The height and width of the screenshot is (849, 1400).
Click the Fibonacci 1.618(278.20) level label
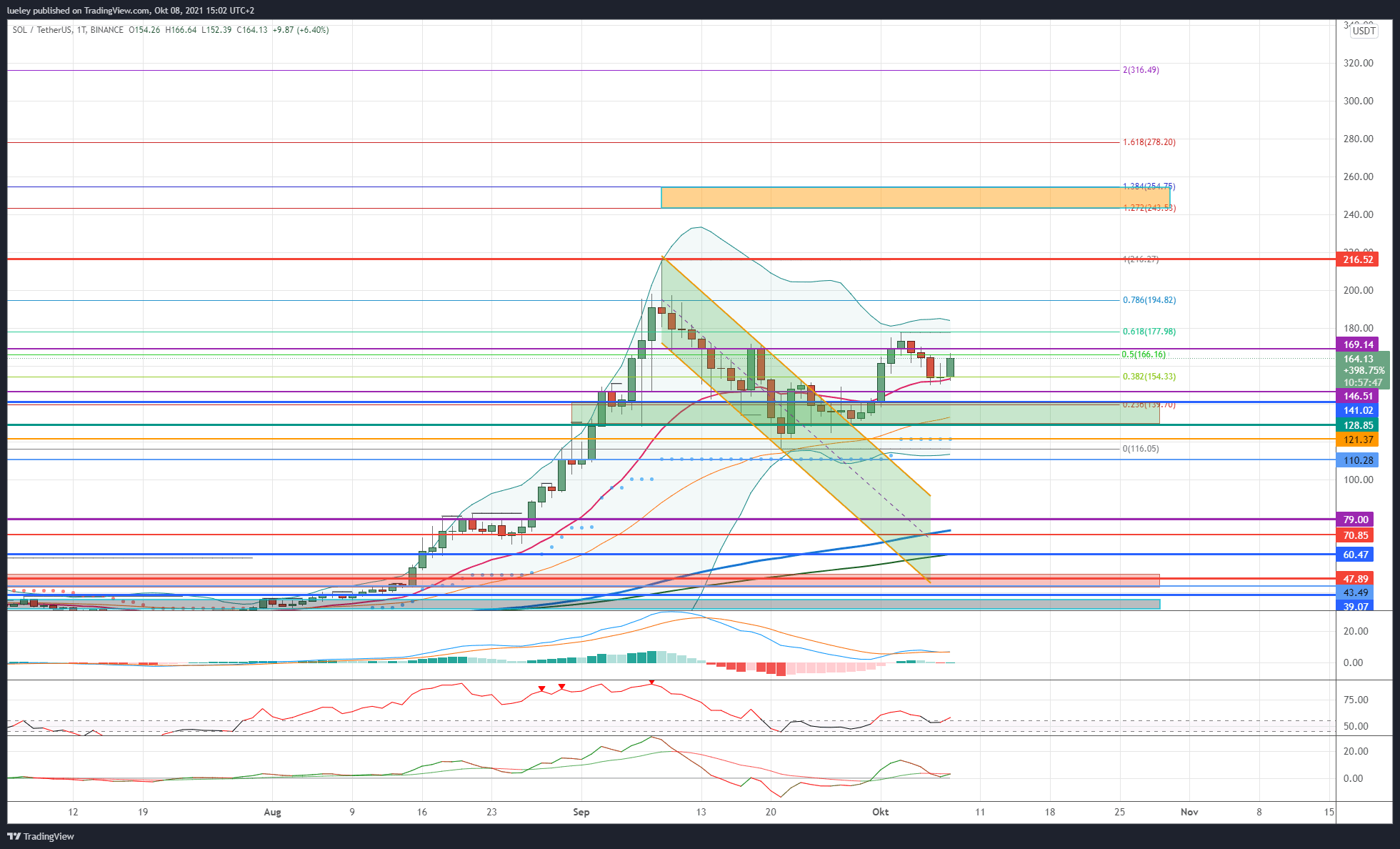1149,142
